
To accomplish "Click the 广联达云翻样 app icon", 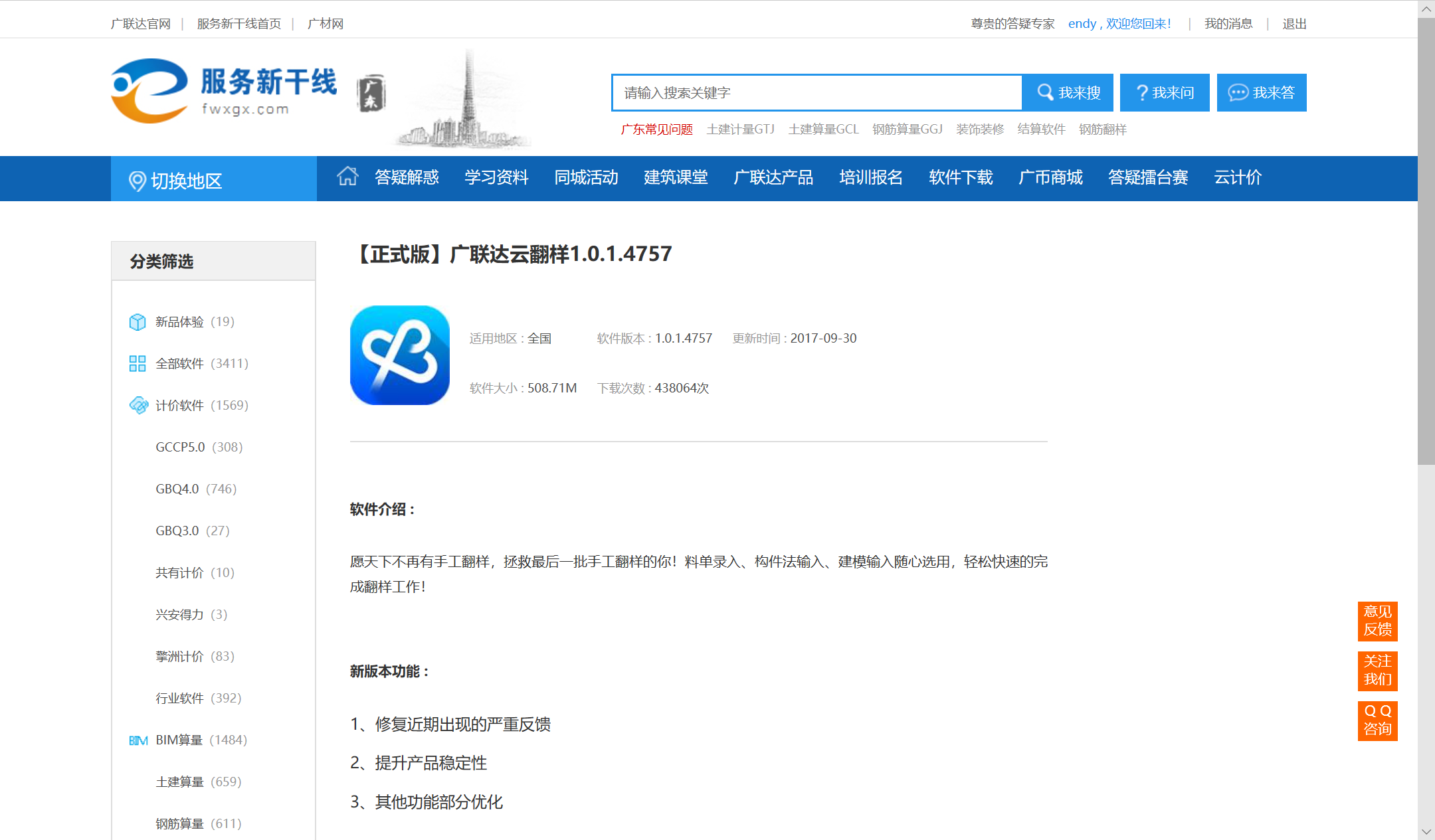I will [x=400, y=355].
